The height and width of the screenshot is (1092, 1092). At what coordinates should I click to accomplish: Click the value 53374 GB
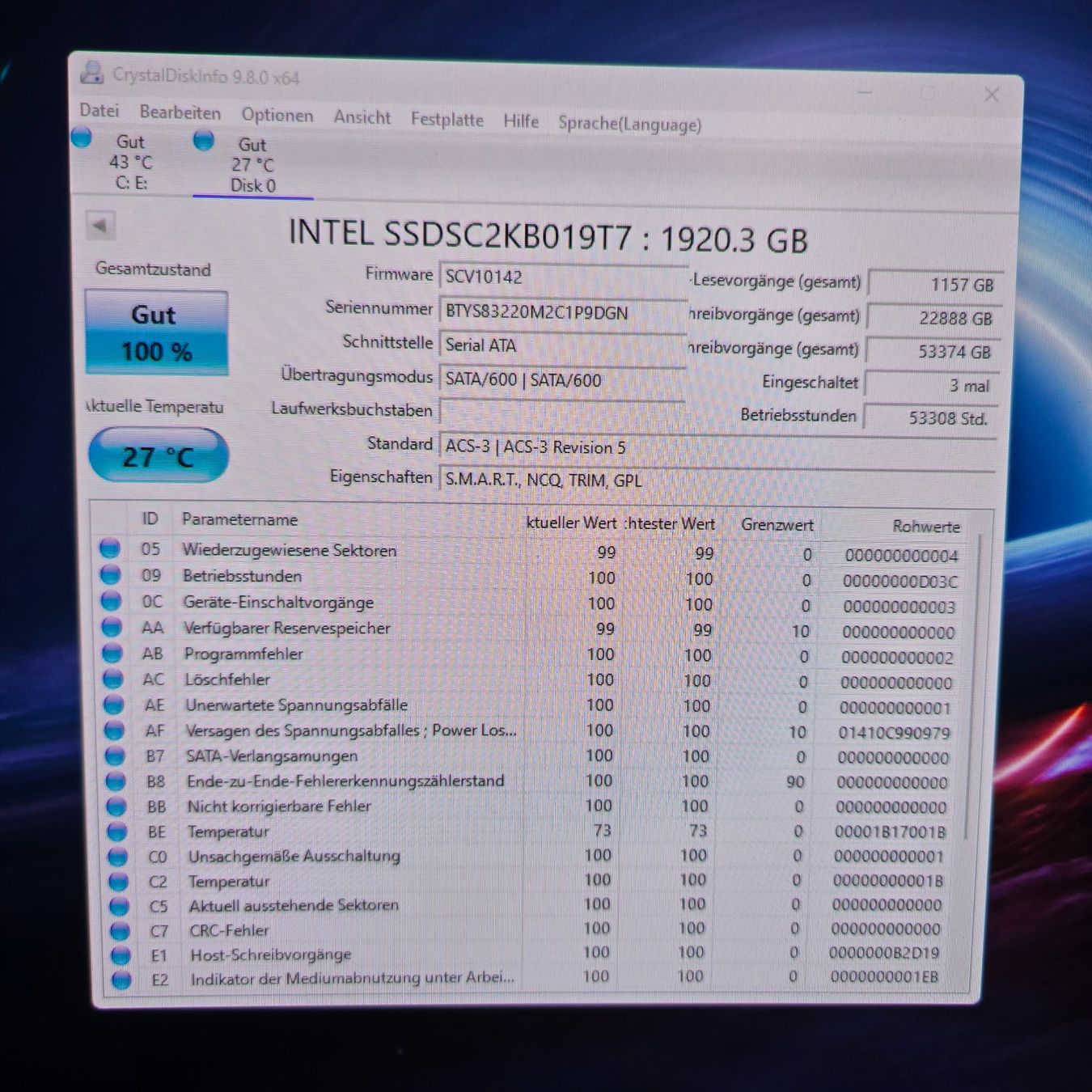point(933,351)
